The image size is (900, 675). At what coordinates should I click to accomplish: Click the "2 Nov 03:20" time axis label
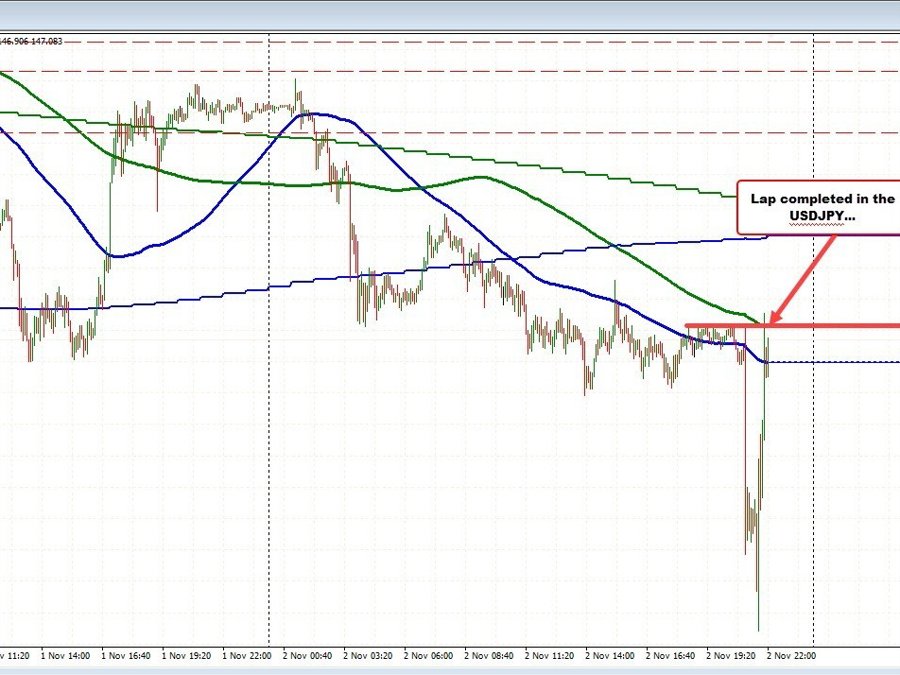click(x=368, y=656)
